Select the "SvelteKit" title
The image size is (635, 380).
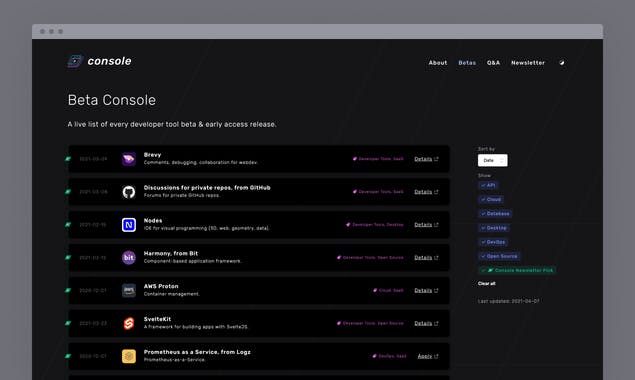[x=157, y=319]
